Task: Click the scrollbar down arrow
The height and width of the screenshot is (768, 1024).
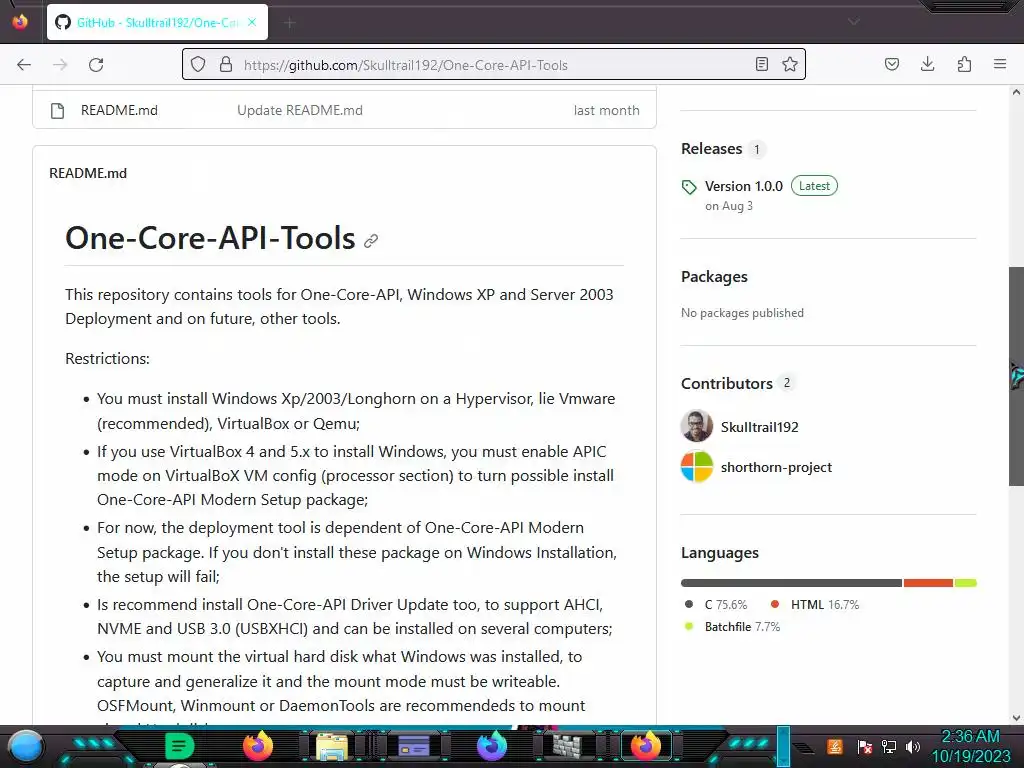Action: [x=1016, y=718]
